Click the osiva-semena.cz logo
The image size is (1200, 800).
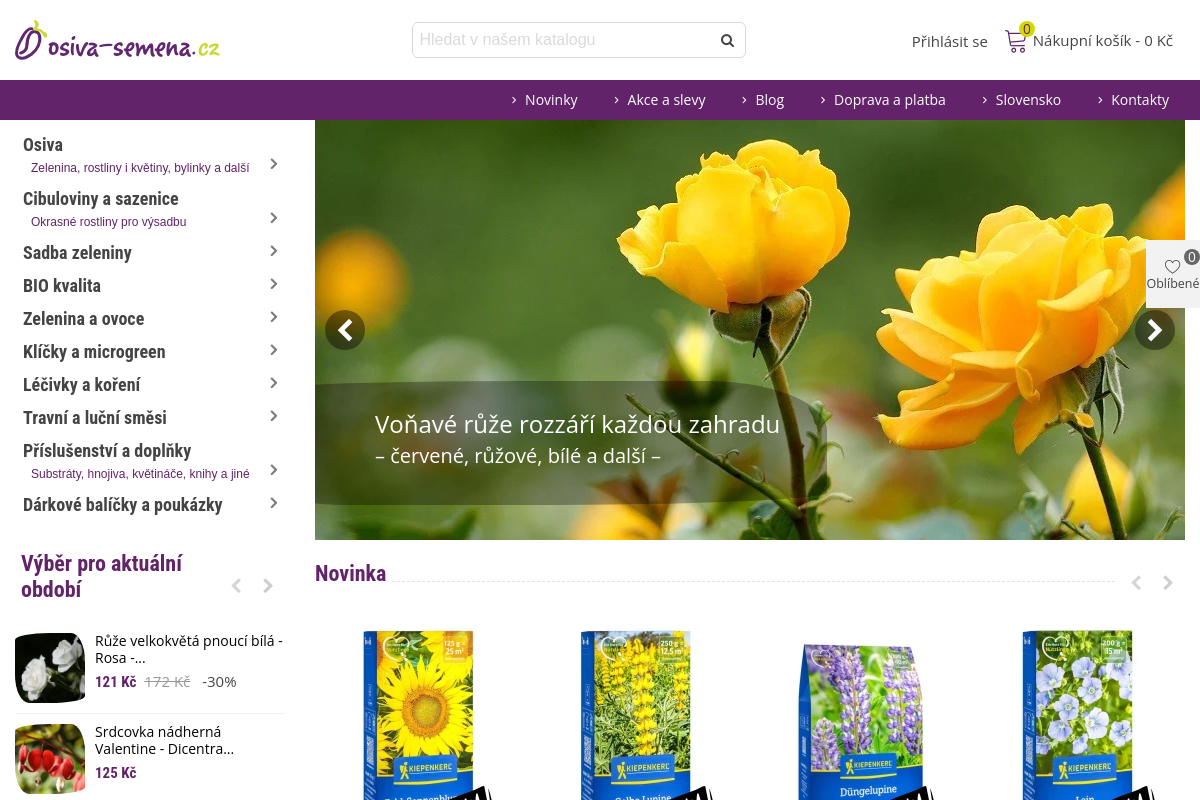(117, 42)
